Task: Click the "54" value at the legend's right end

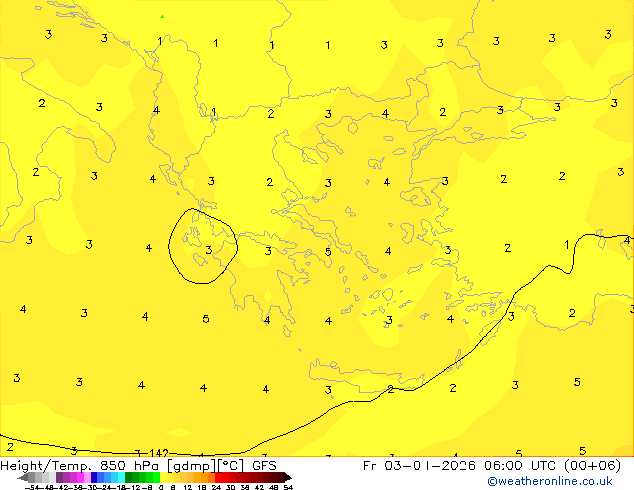Action: pos(288,487)
